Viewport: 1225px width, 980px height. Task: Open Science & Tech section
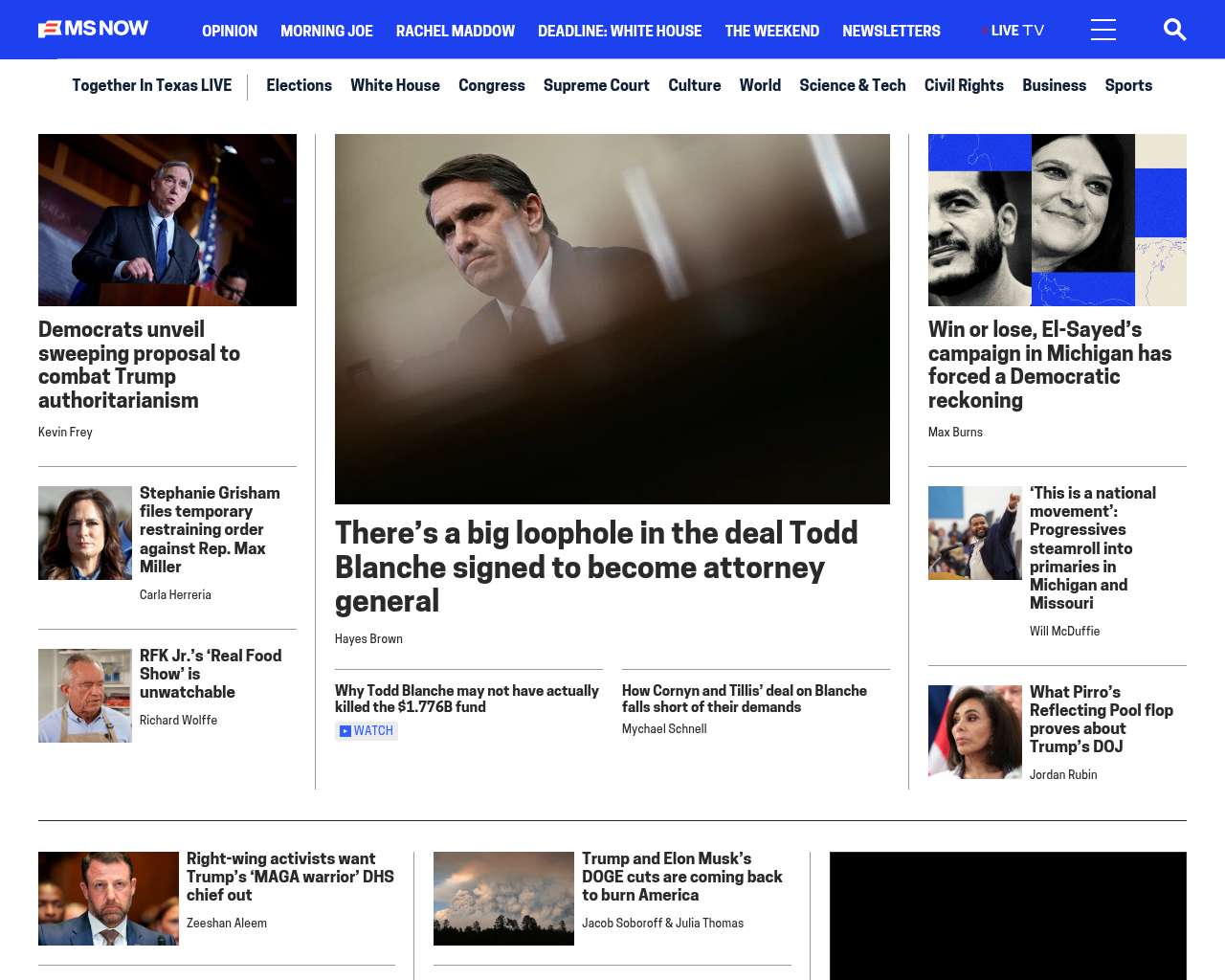tap(852, 85)
